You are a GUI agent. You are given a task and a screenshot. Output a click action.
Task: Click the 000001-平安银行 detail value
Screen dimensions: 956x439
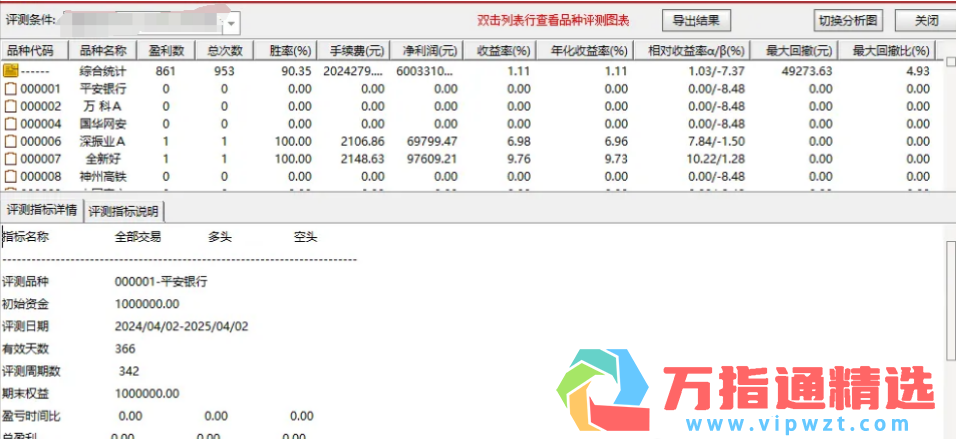[x=161, y=282]
